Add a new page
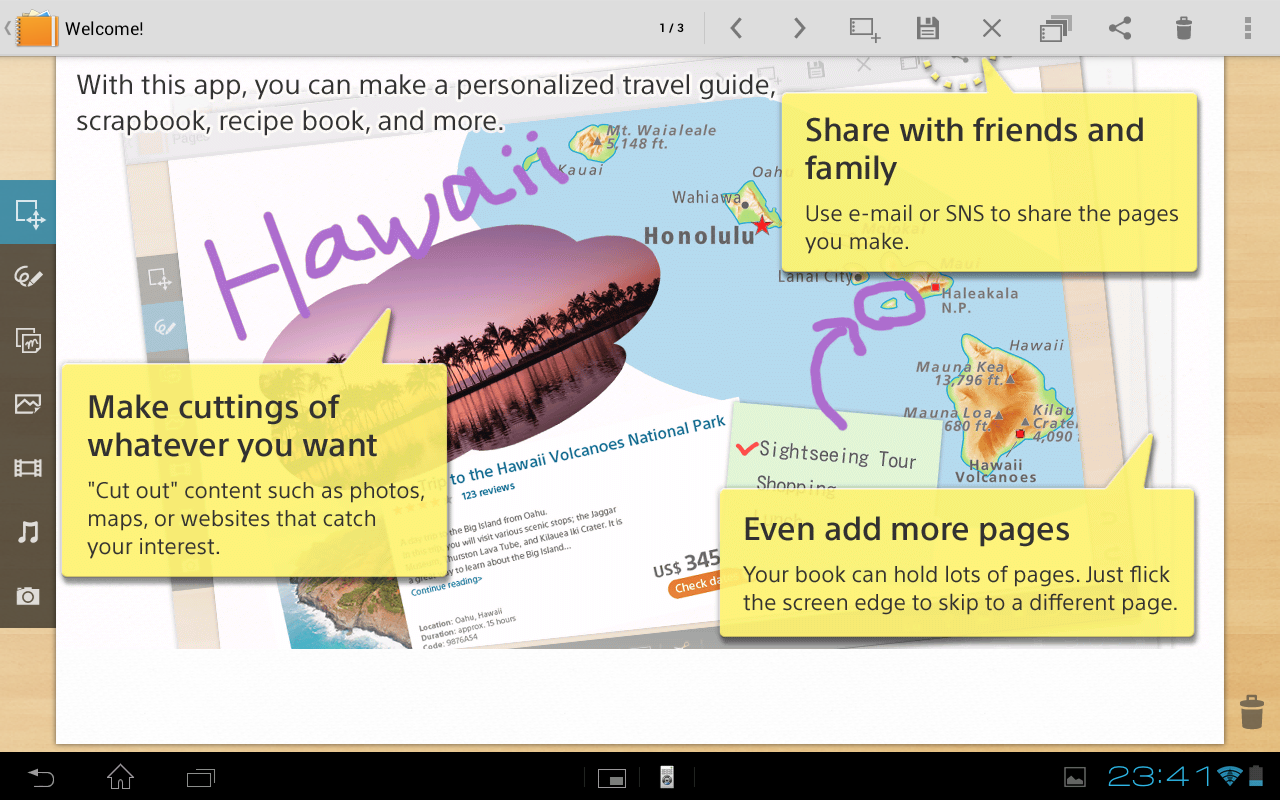 coord(864,28)
